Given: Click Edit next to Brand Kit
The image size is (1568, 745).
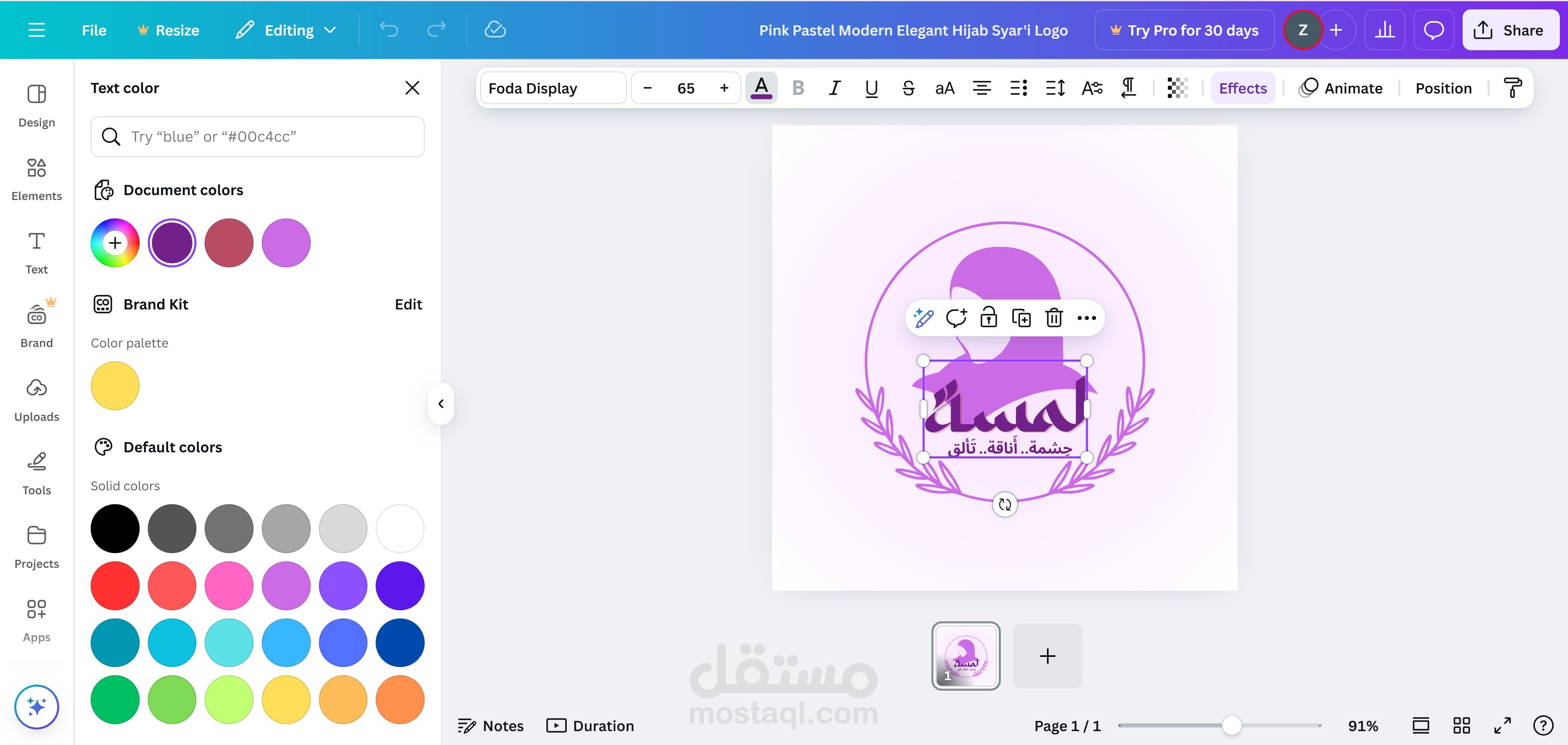Looking at the screenshot, I should point(408,305).
